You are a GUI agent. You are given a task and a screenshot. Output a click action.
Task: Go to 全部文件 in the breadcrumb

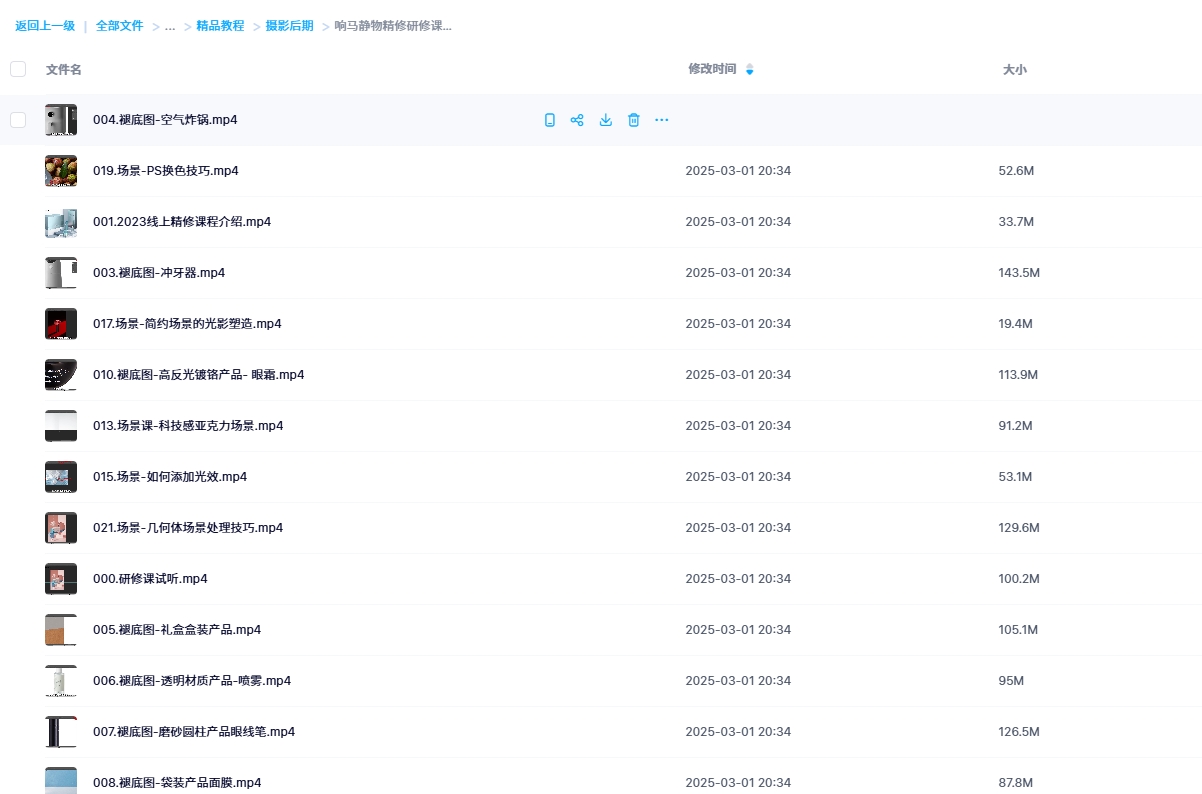(120, 26)
